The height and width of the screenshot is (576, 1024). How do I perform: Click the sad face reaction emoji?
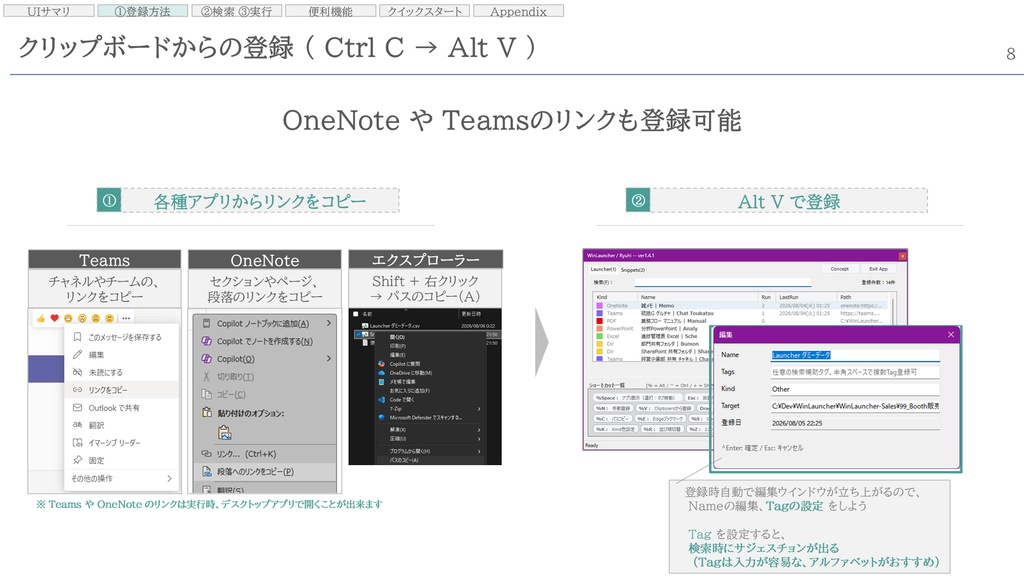(x=95, y=318)
